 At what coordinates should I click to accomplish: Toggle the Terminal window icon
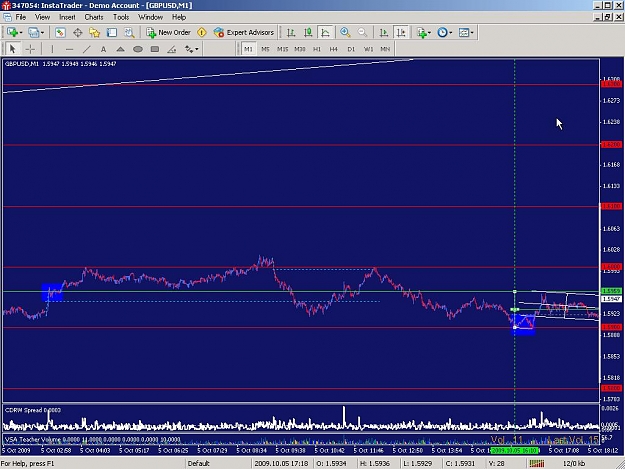coord(112,33)
